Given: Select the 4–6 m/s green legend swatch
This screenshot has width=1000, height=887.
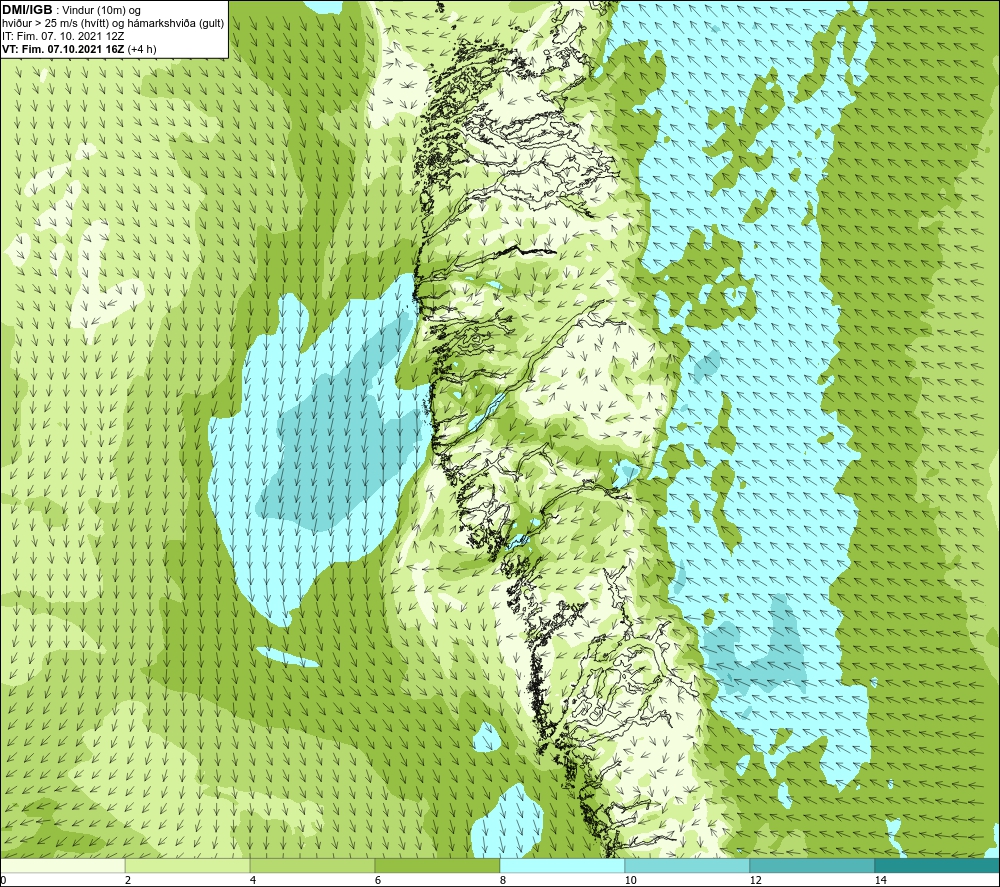Looking at the screenshot, I should [312, 865].
